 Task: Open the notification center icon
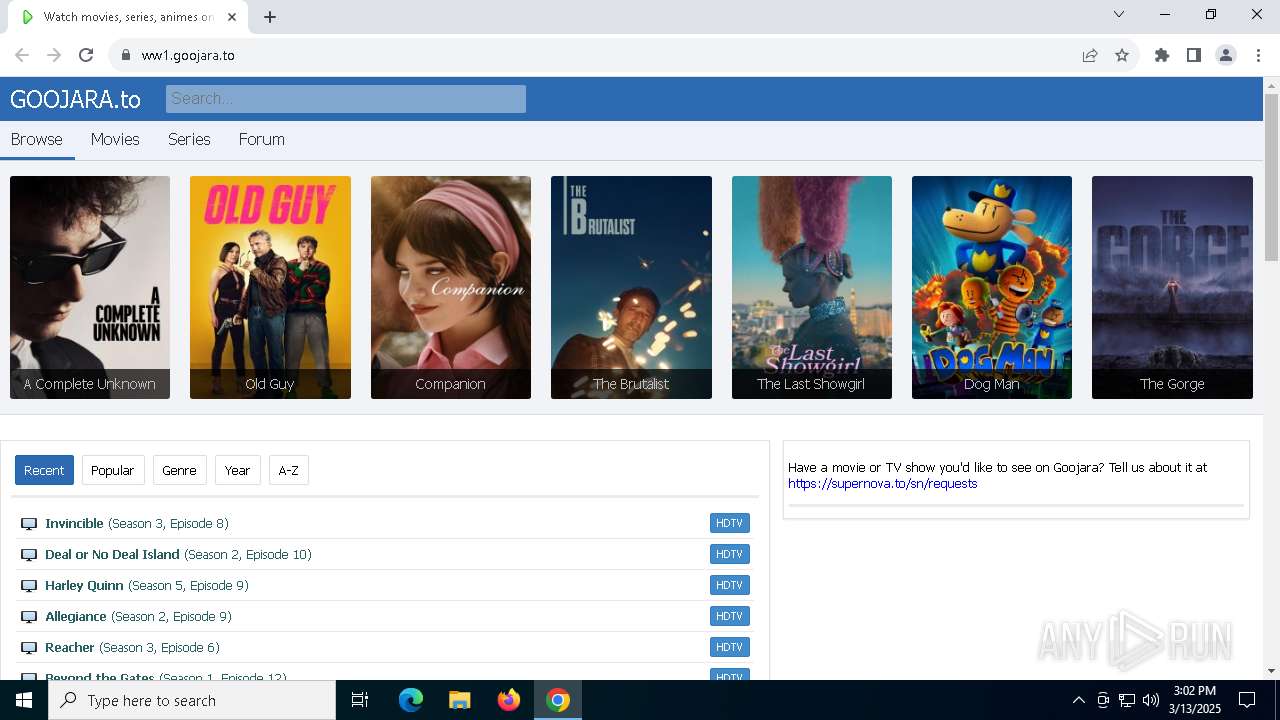[1247, 700]
